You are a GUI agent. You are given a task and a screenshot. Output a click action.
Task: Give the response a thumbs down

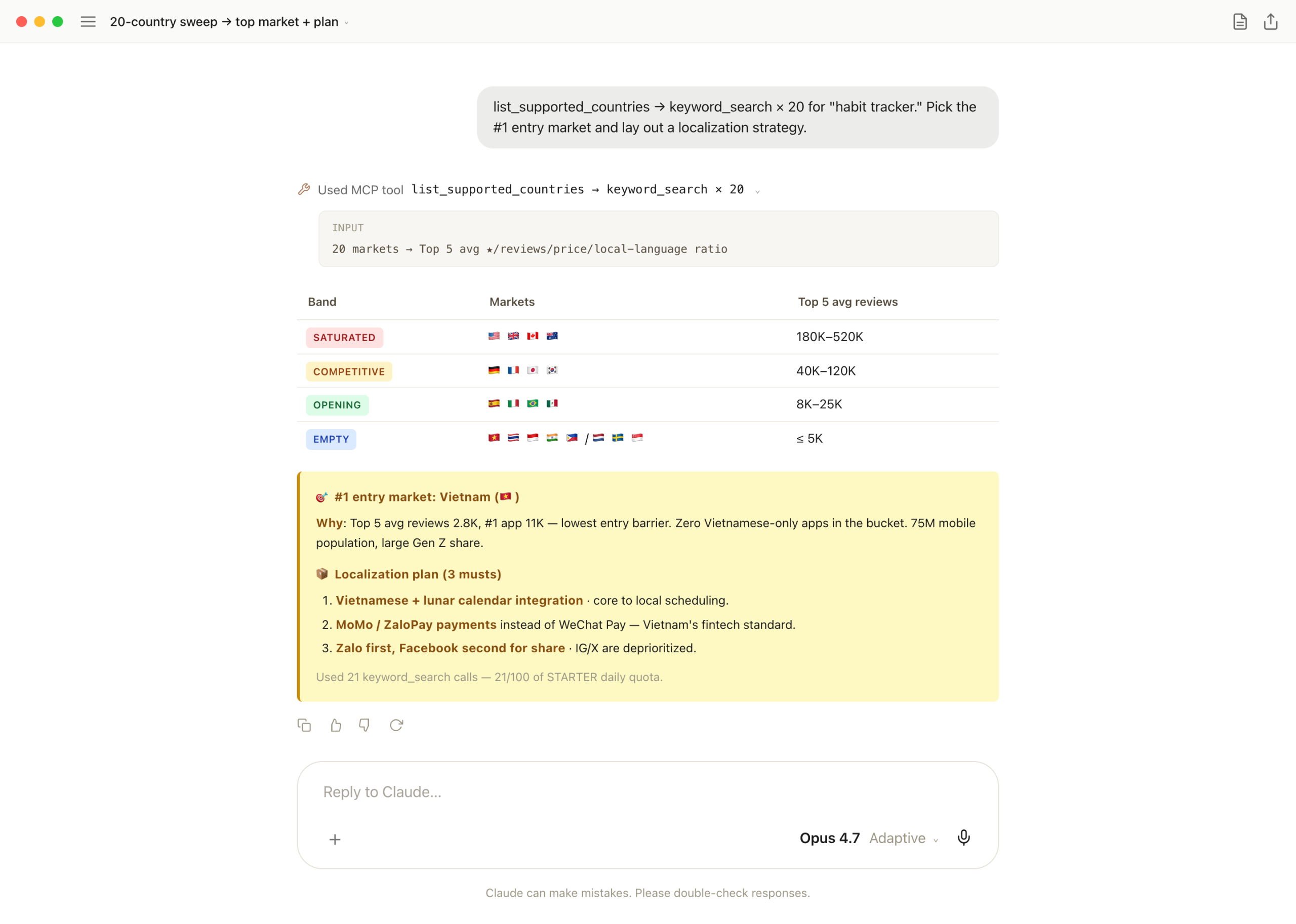364,725
